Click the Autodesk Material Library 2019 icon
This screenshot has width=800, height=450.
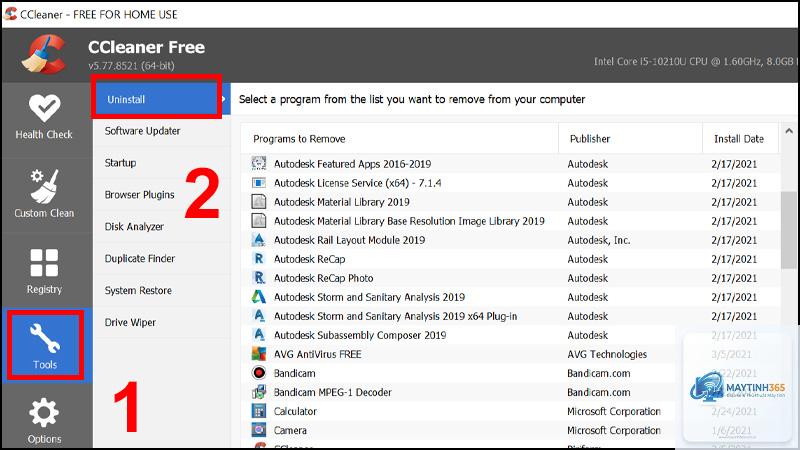click(x=259, y=202)
